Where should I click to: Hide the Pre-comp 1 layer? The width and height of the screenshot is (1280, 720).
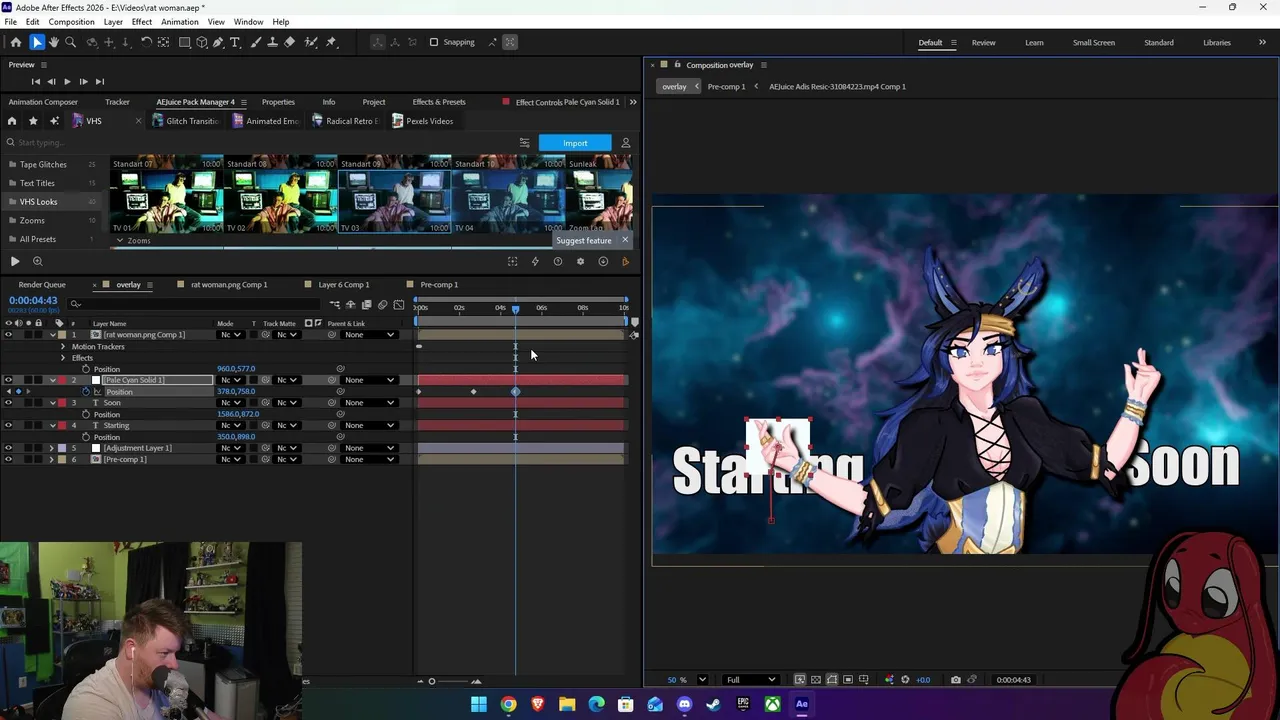click(8, 459)
